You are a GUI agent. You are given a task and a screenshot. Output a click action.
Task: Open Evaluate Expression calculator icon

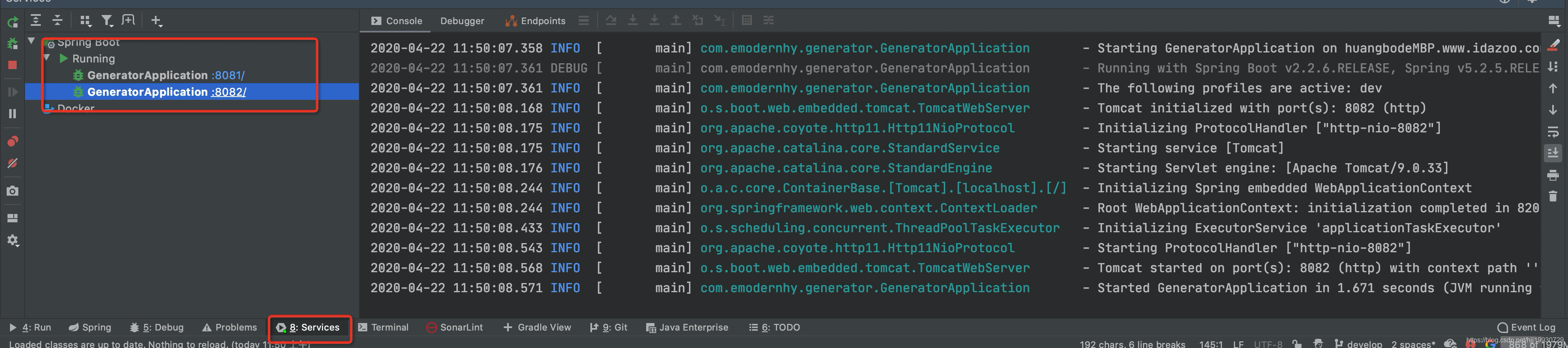pyautogui.click(x=747, y=21)
